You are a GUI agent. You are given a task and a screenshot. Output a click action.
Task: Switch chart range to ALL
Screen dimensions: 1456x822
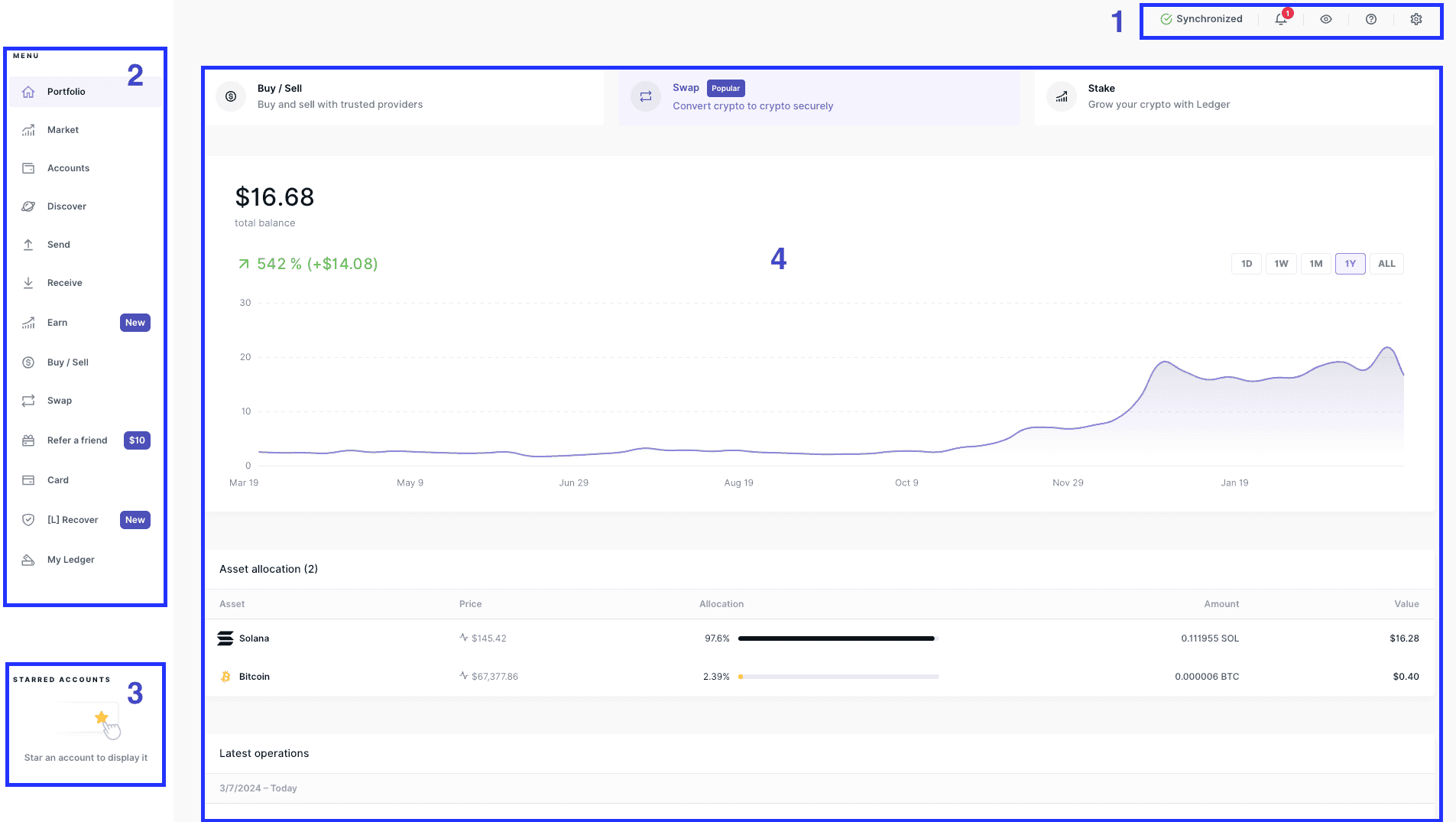(1386, 264)
